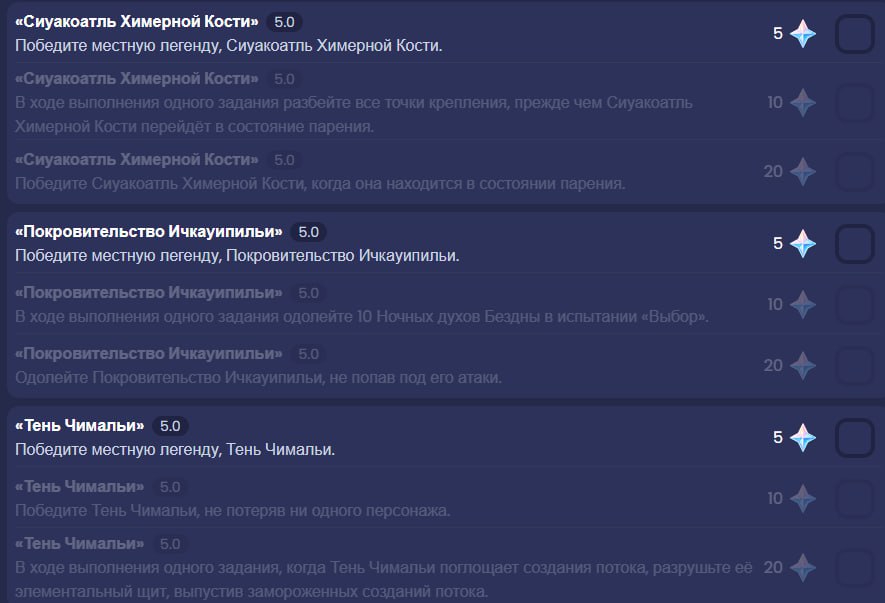The image size is (885, 603).
Task: Click primogem icon for Тень Чимальи 5 reward
Action: click(803, 438)
